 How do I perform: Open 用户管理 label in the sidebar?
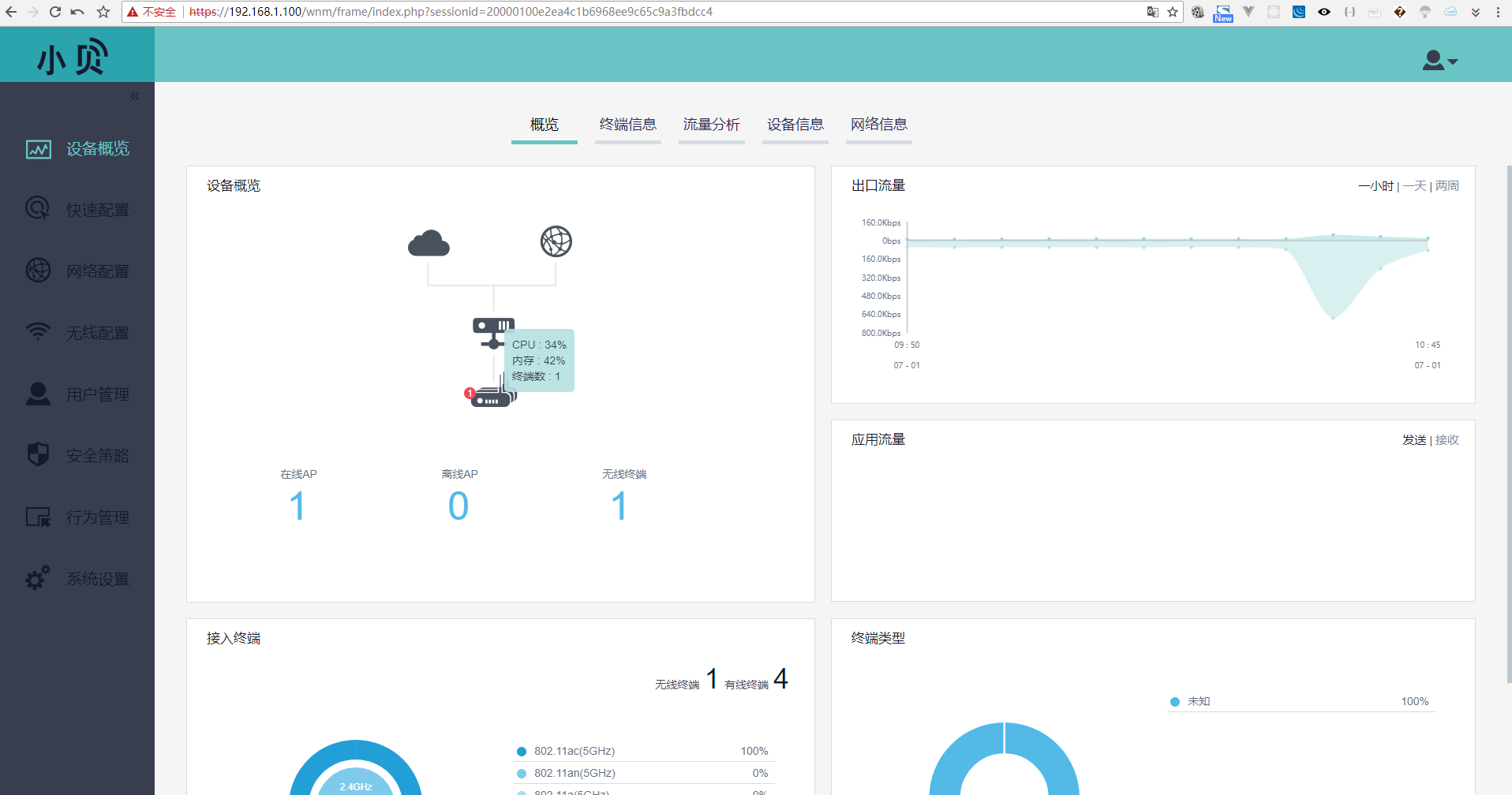(x=98, y=394)
